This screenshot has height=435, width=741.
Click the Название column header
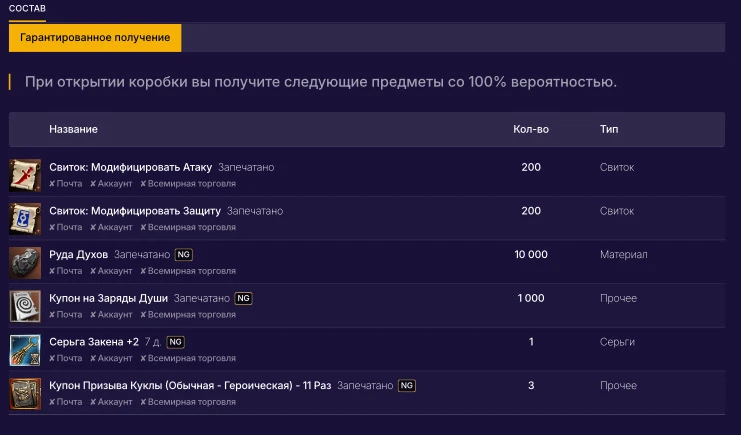[73, 129]
